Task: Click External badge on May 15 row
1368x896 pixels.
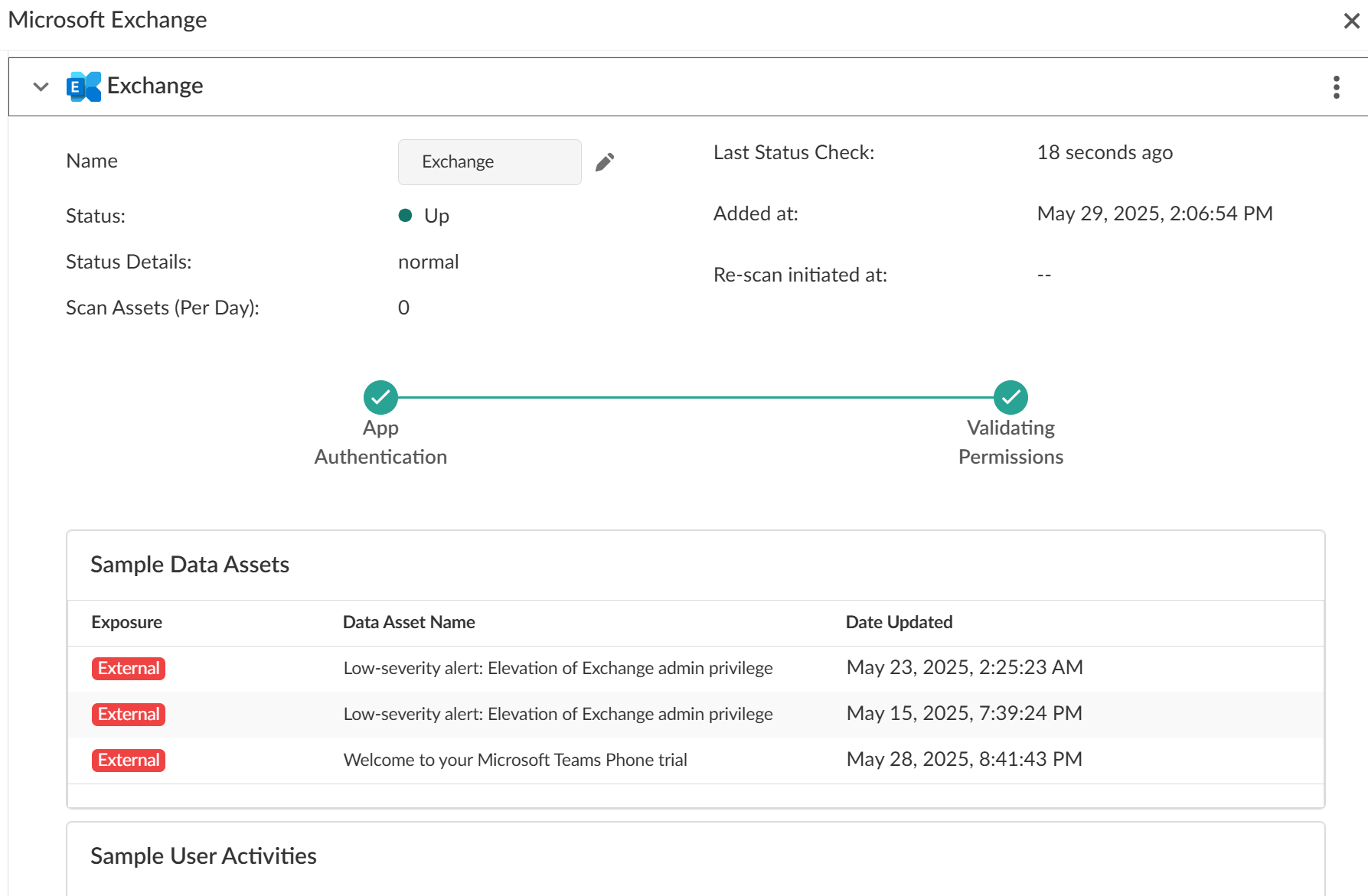Action: (x=129, y=714)
